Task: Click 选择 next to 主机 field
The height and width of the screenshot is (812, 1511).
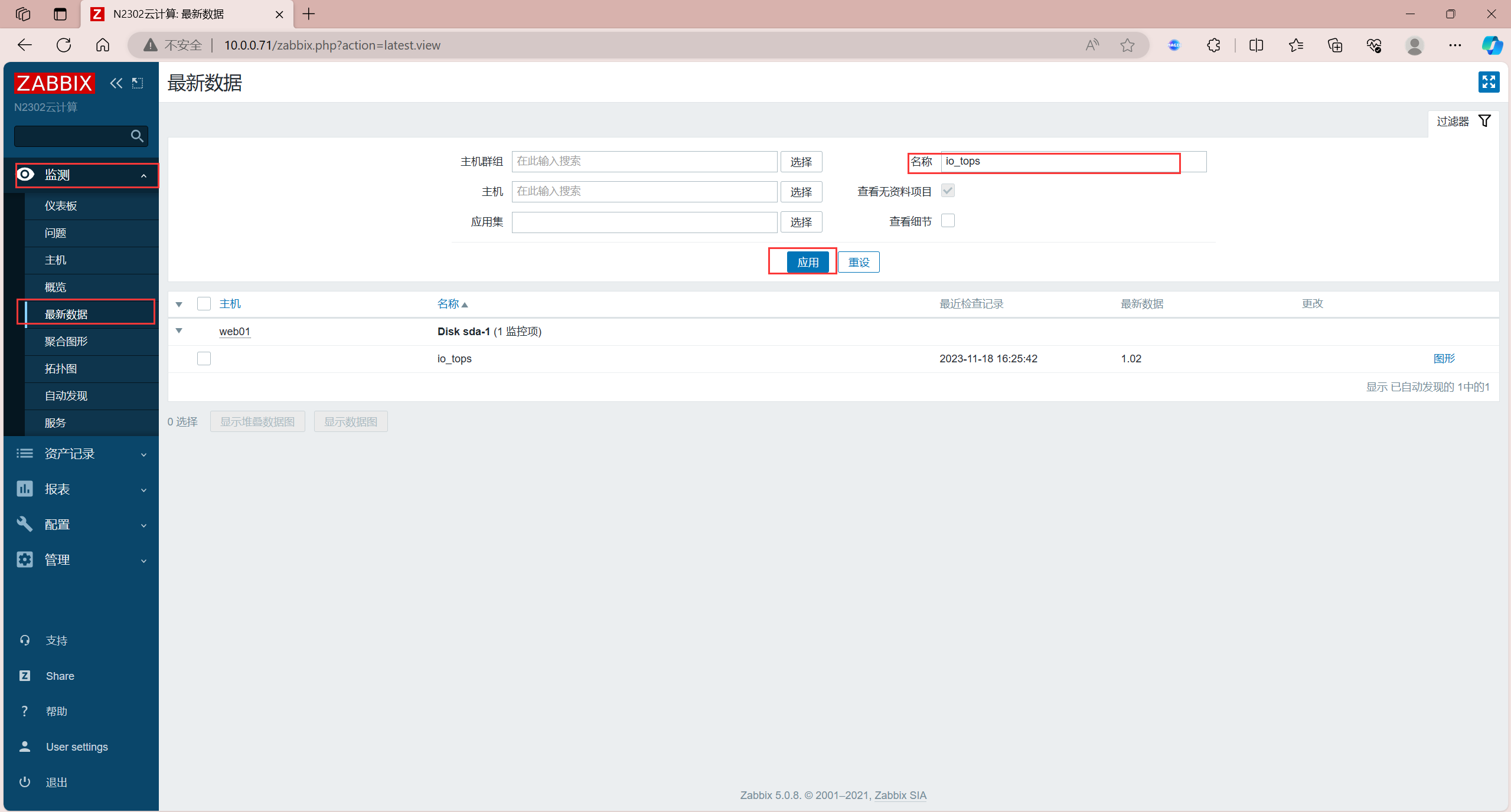Action: coord(801,192)
